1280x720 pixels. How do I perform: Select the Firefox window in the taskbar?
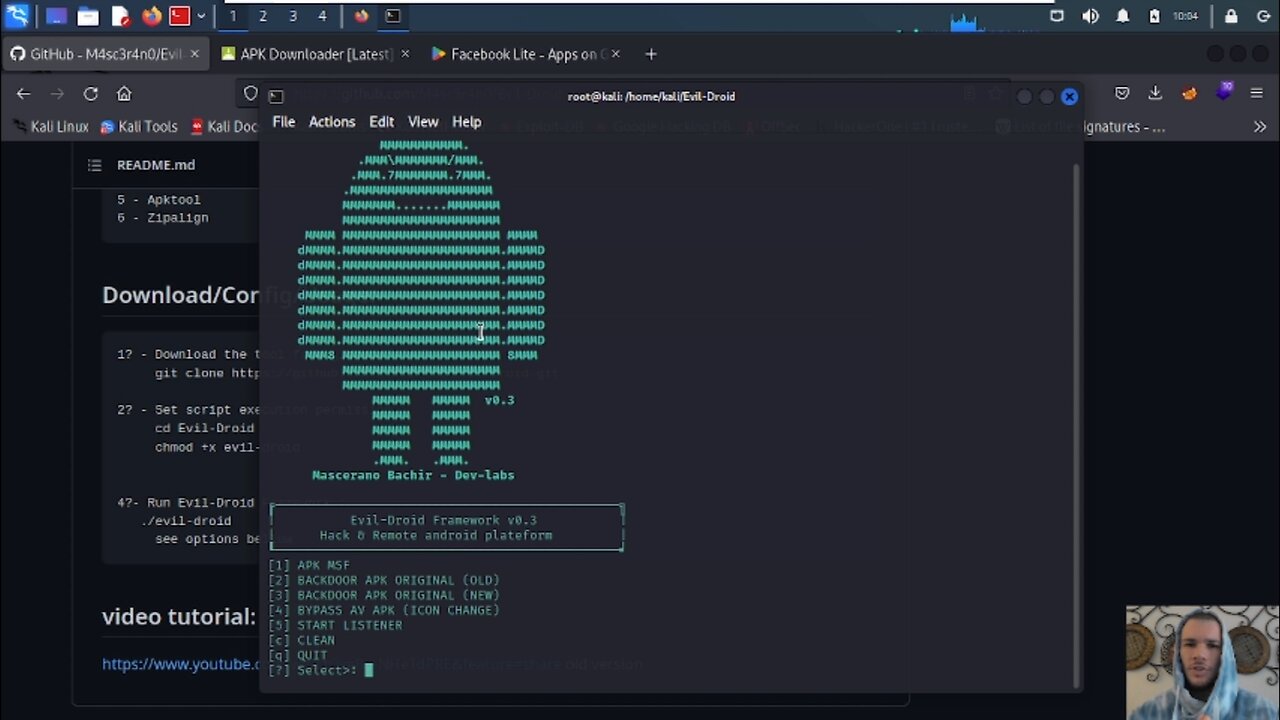pyautogui.click(x=361, y=16)
